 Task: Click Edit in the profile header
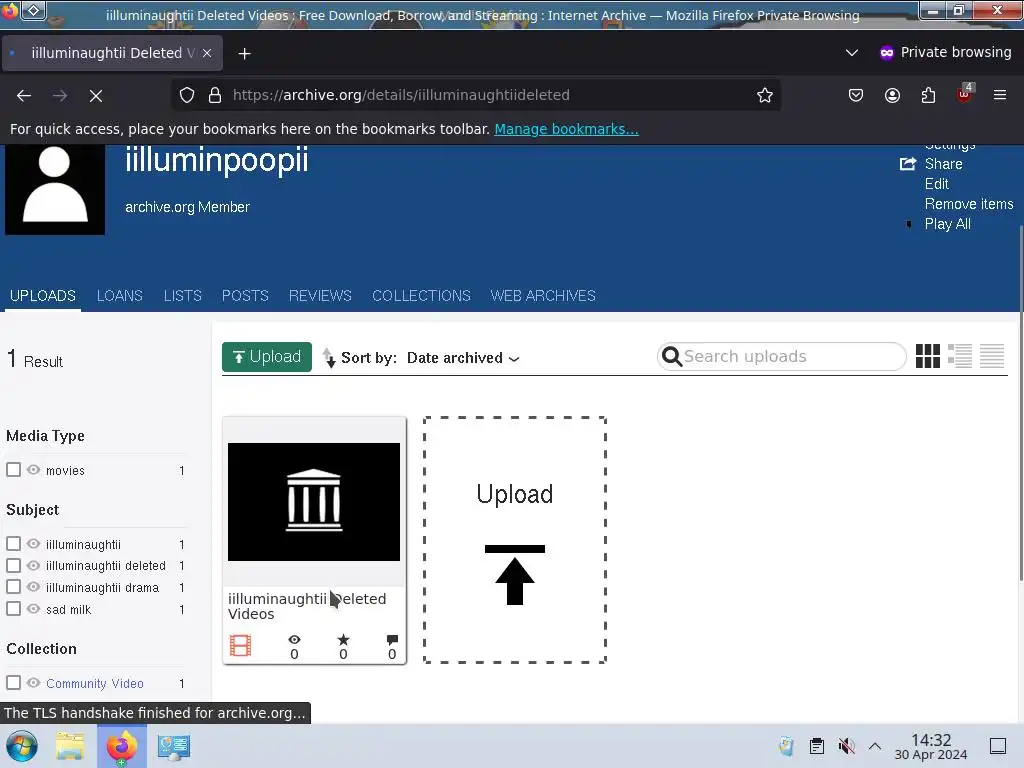click(x=936, y=184)
